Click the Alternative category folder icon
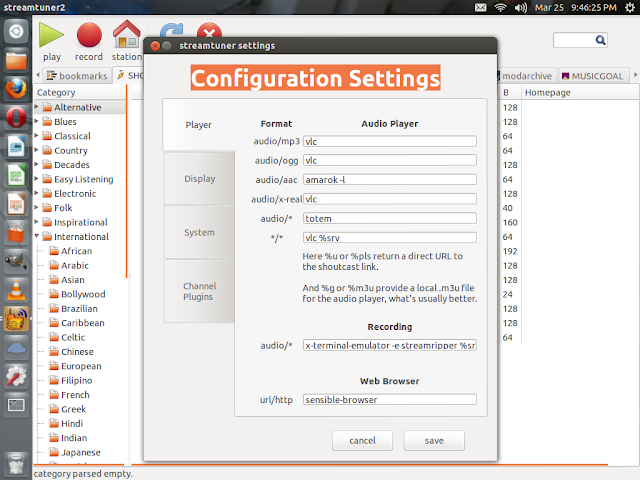Image resolution: width=640 pixels, height=480 pixels. point(47,107)
